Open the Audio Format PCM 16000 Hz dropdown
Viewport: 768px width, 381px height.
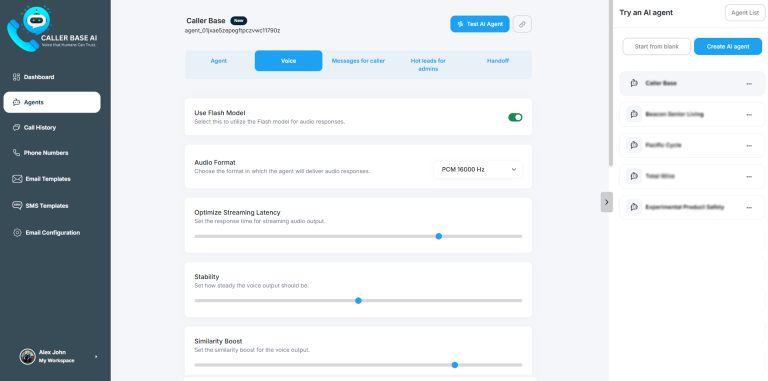pyautogui.click(x=478, y=169)
